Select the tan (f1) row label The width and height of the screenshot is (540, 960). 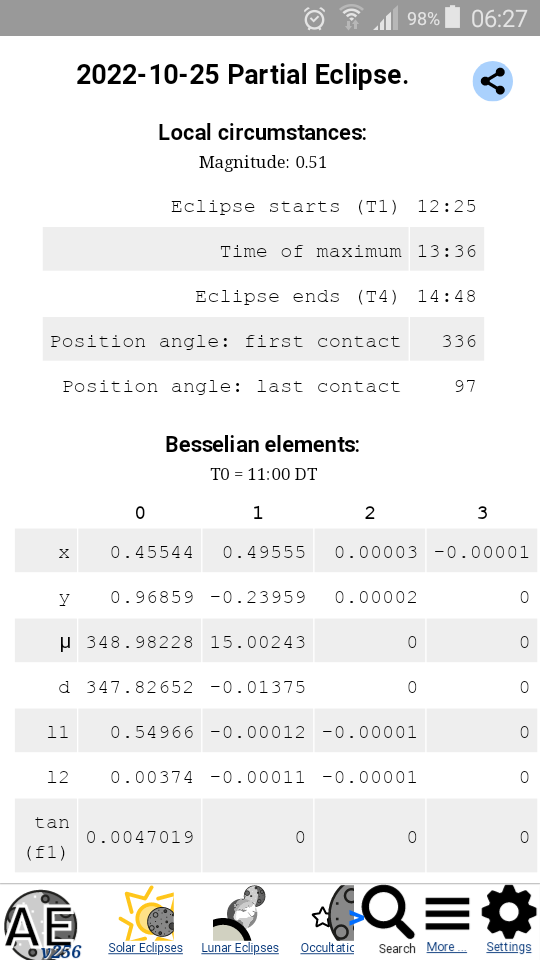tap(47, 837)
